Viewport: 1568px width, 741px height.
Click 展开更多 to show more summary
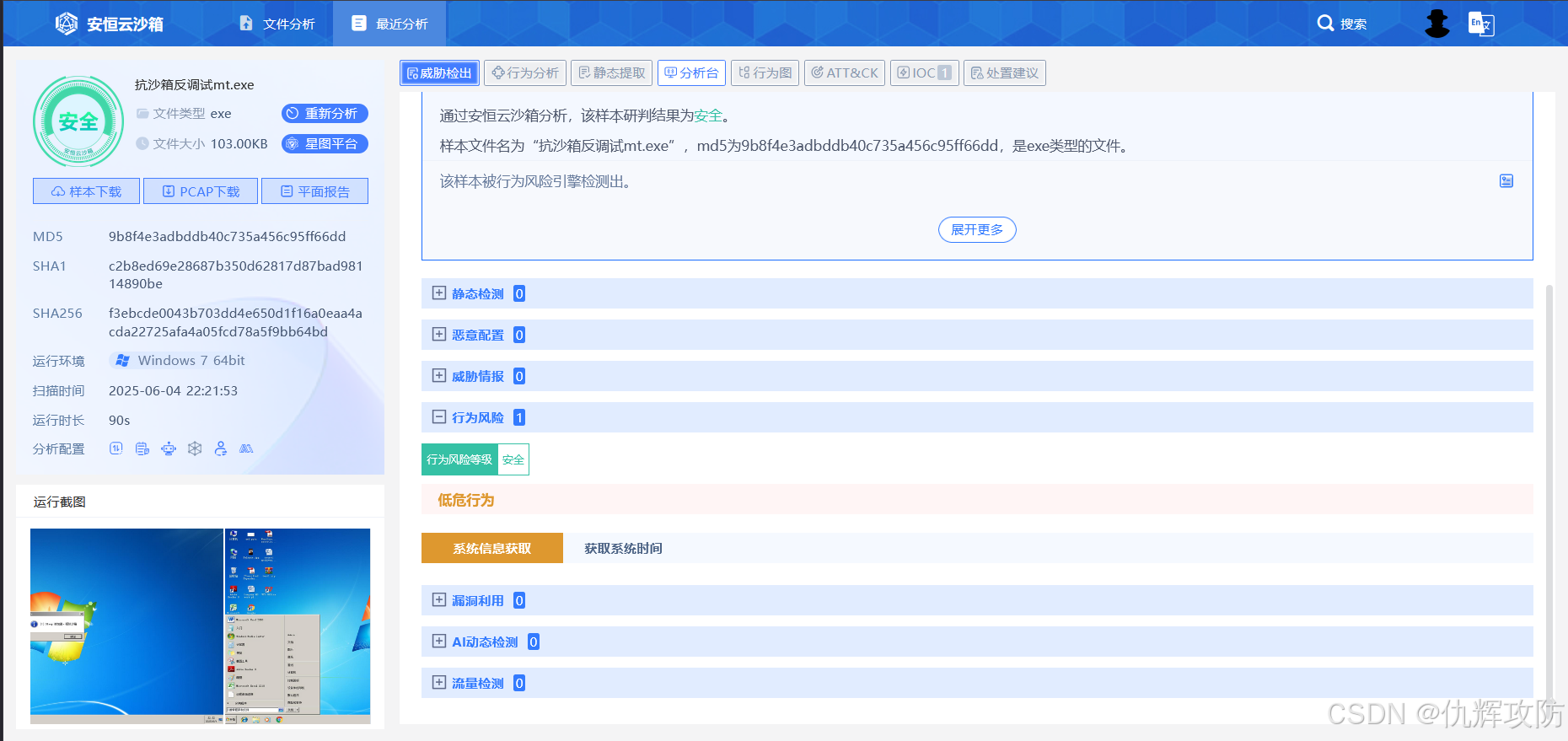coord(977,229)
